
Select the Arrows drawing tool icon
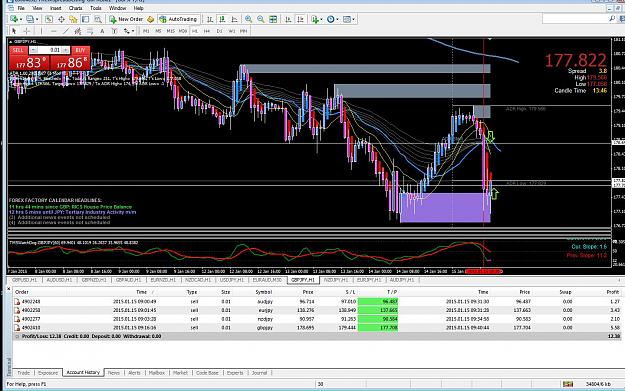tap(126, 31)
